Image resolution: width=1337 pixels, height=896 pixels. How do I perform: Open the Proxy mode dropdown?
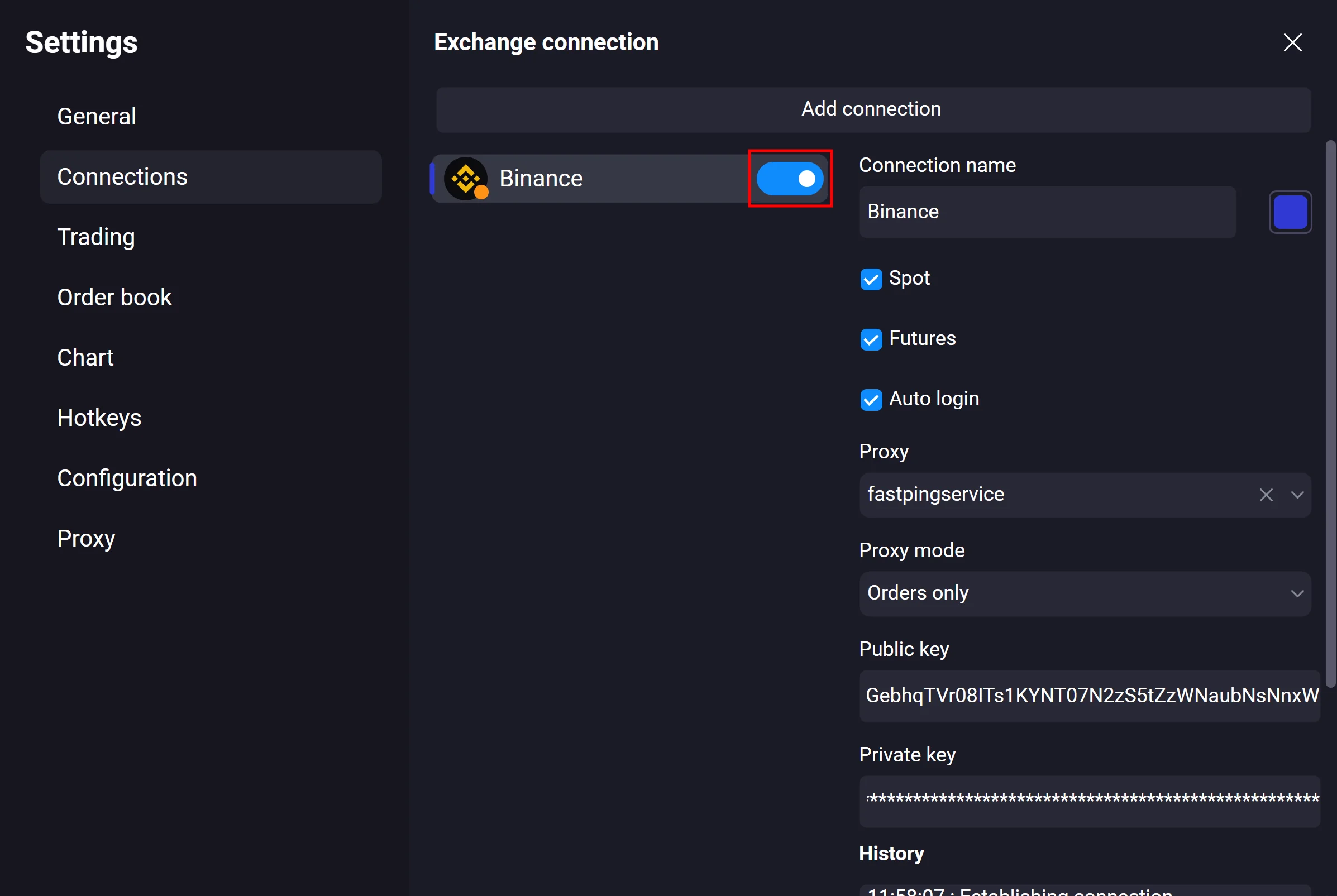(1085, 594)
